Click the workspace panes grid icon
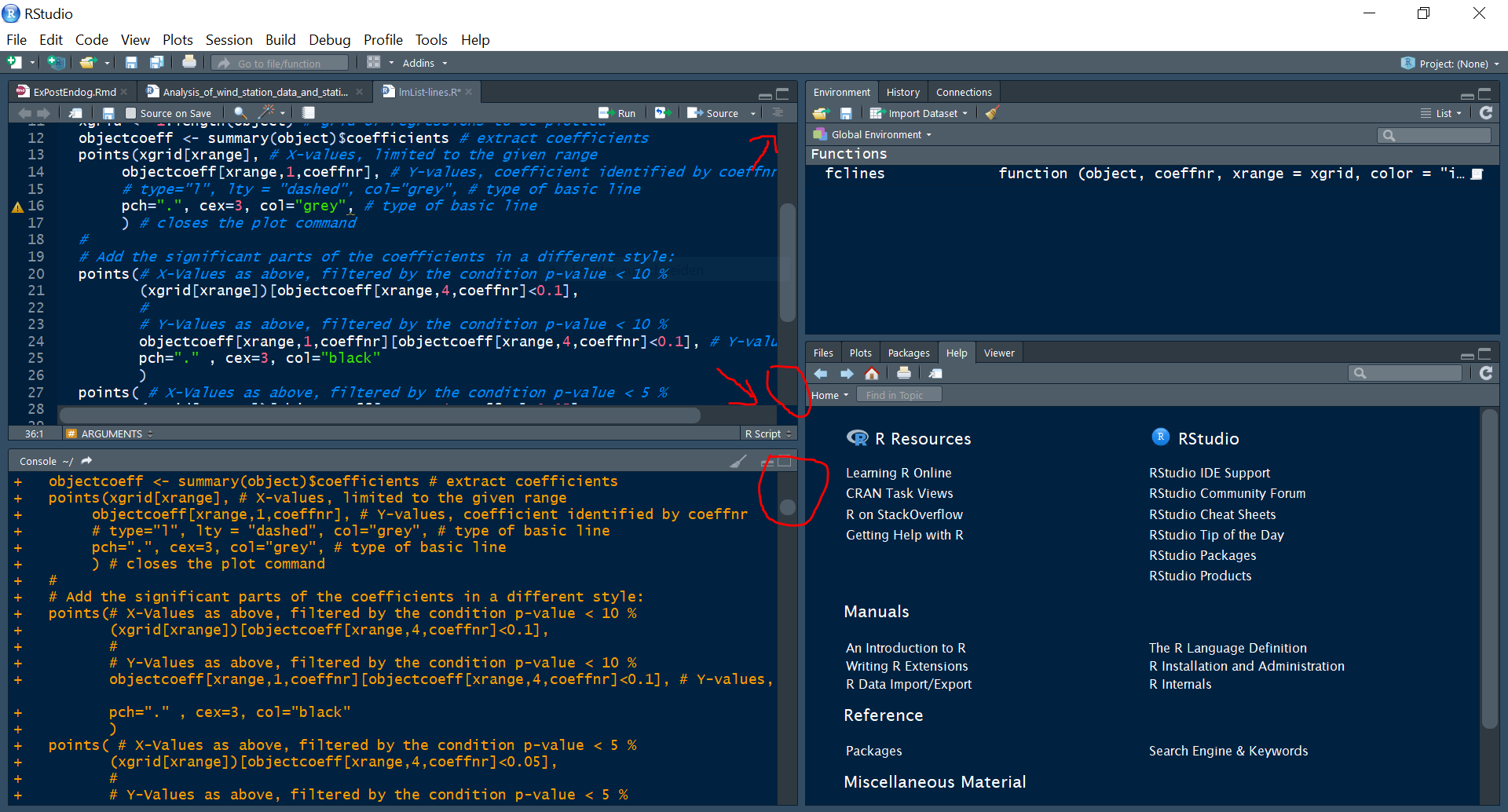The image size is (1508, 812). (374, 63)
